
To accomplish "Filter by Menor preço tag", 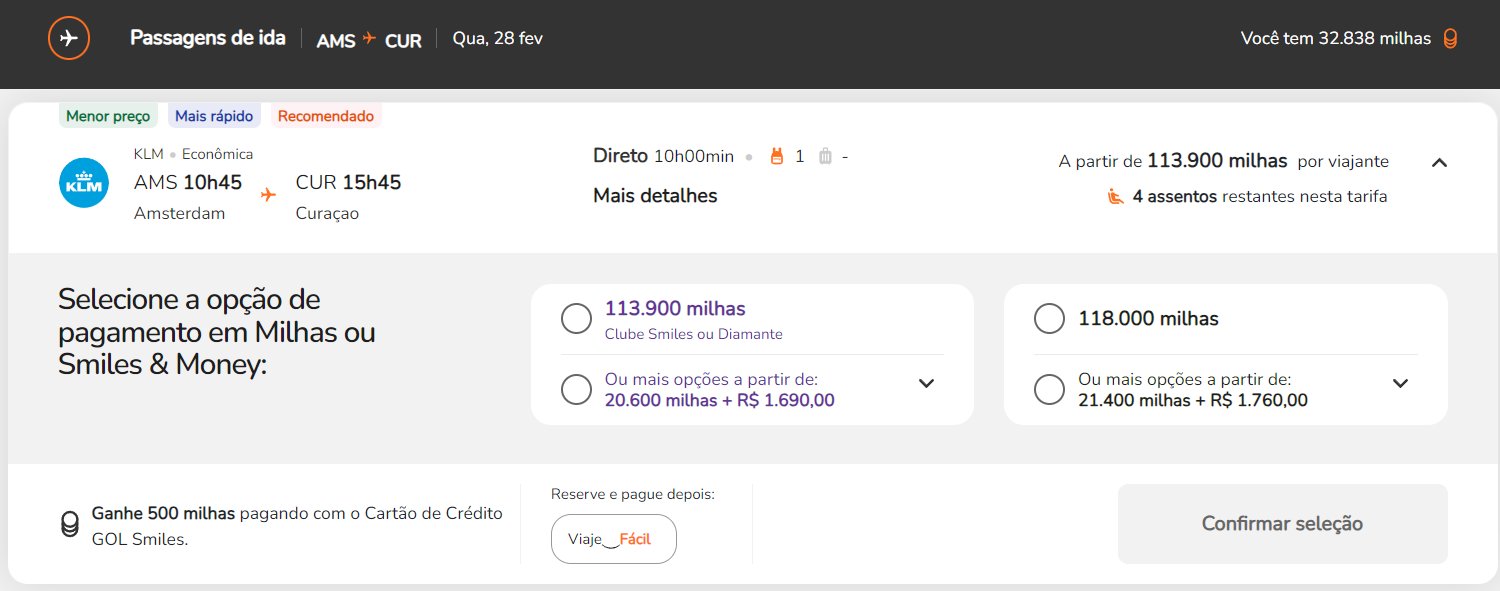I will coord(108,116).
